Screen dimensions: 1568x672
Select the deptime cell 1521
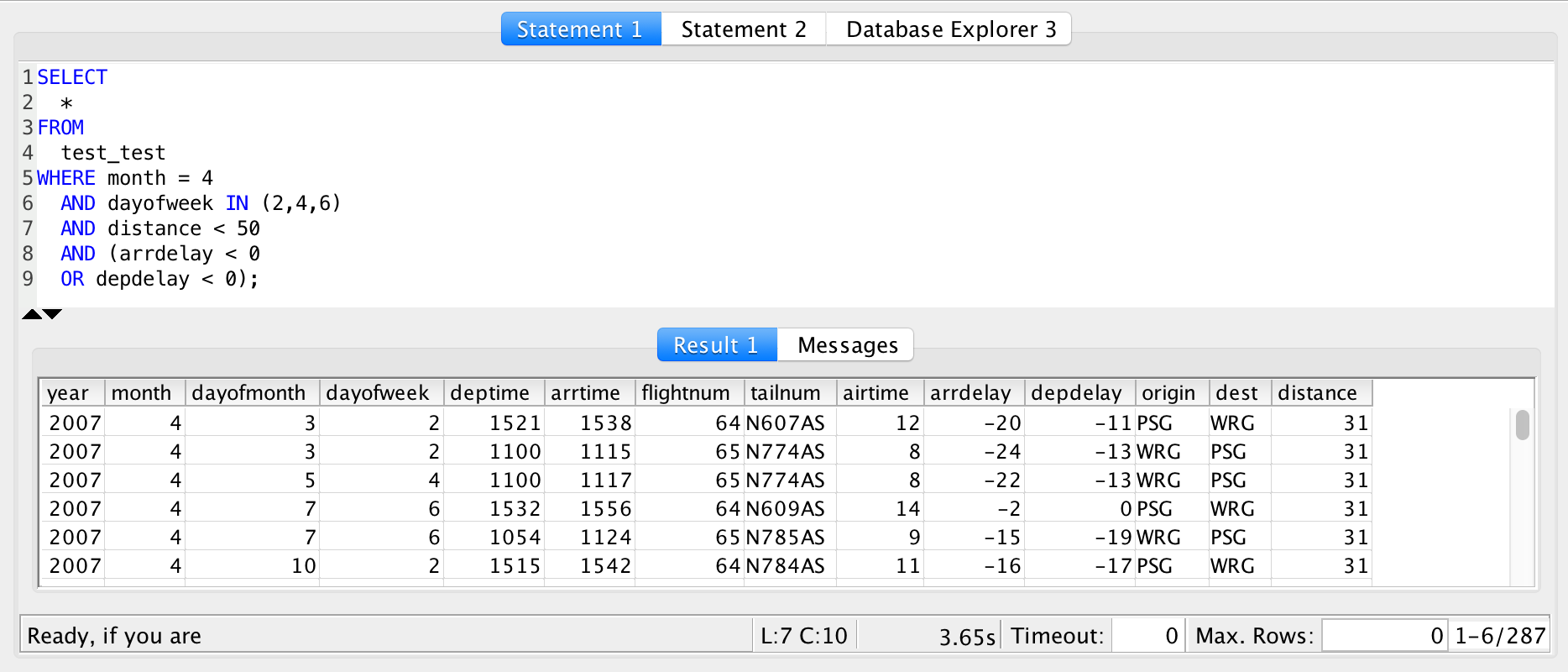494,423
